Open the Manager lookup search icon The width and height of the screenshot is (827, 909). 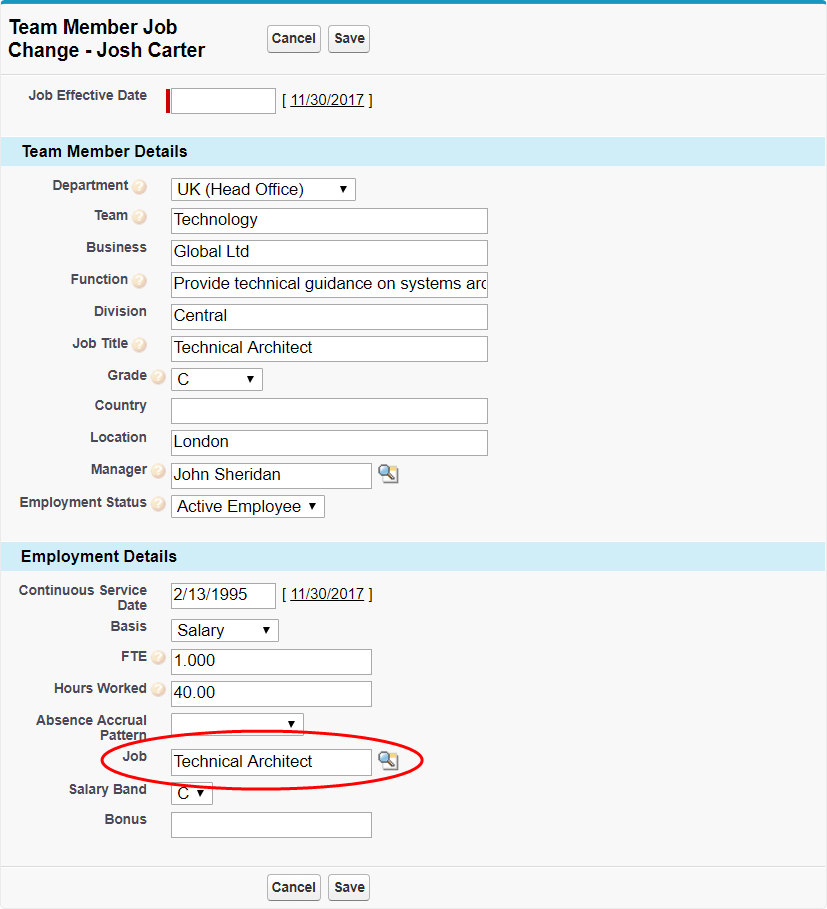coord(388,474)
